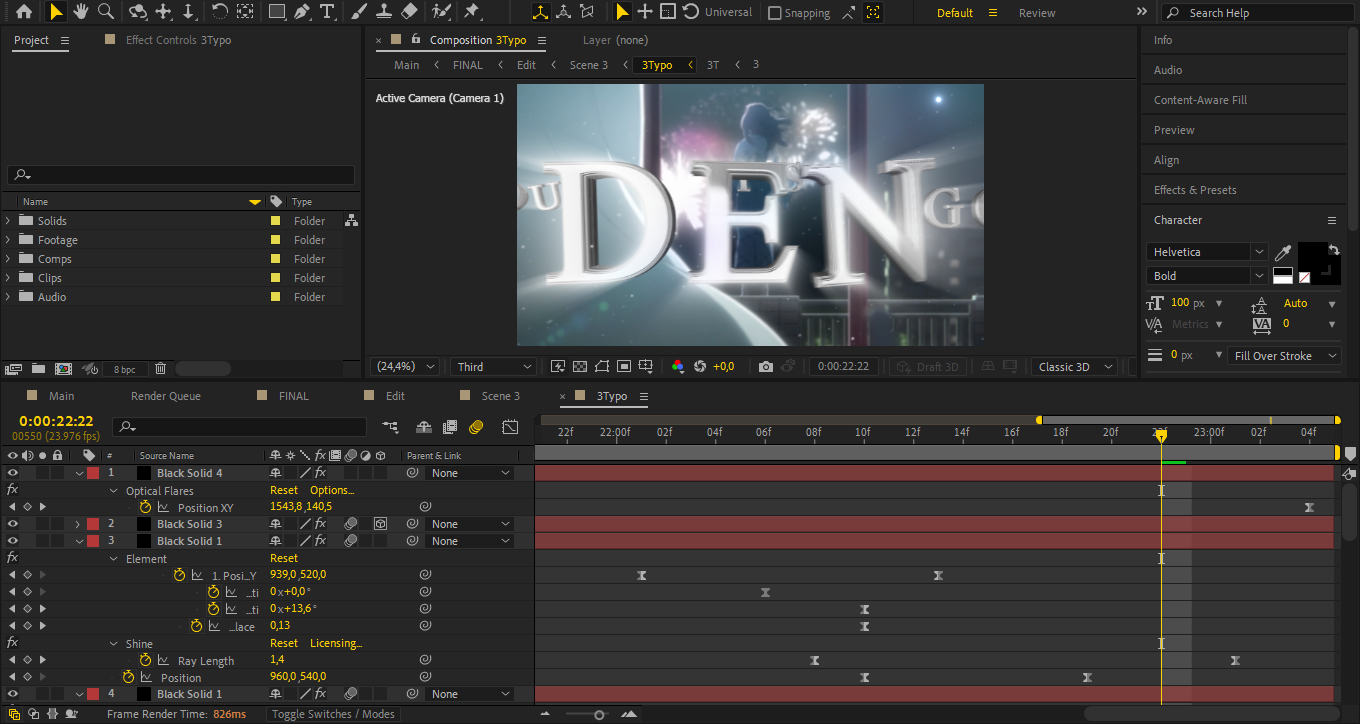Open the Helvetica font family dropdown
1360x724 pixels.
point(1207,252)
